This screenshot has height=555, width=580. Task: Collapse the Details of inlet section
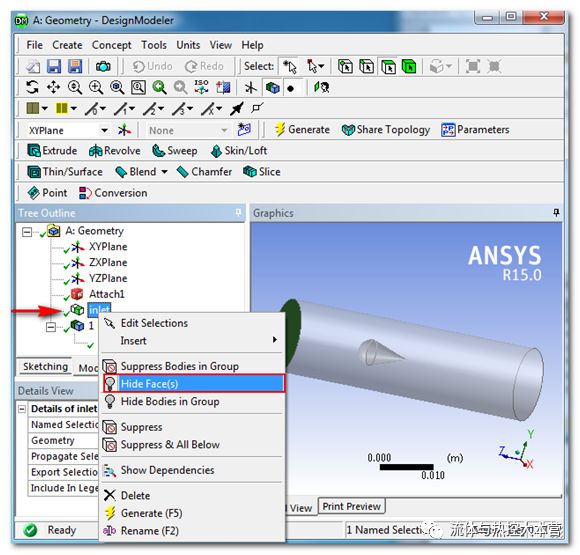22,409
